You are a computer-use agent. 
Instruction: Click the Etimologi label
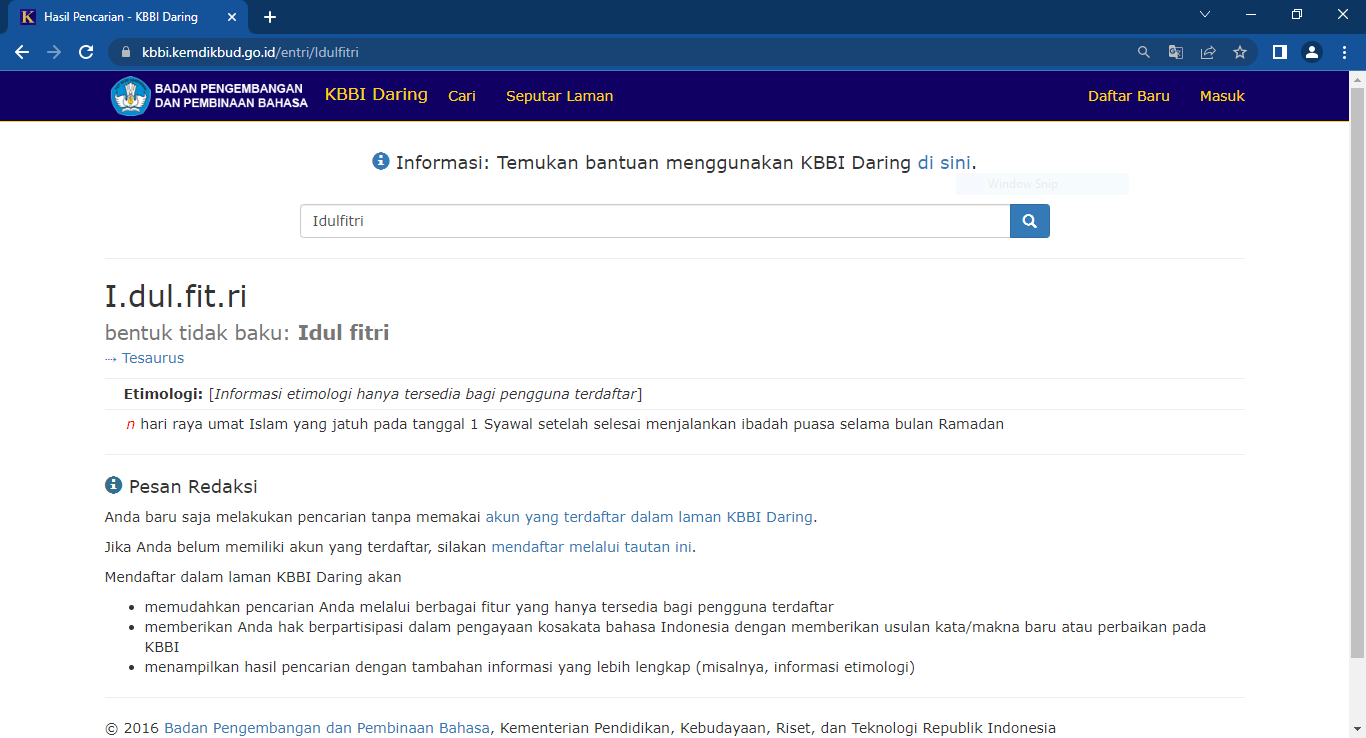163,394
